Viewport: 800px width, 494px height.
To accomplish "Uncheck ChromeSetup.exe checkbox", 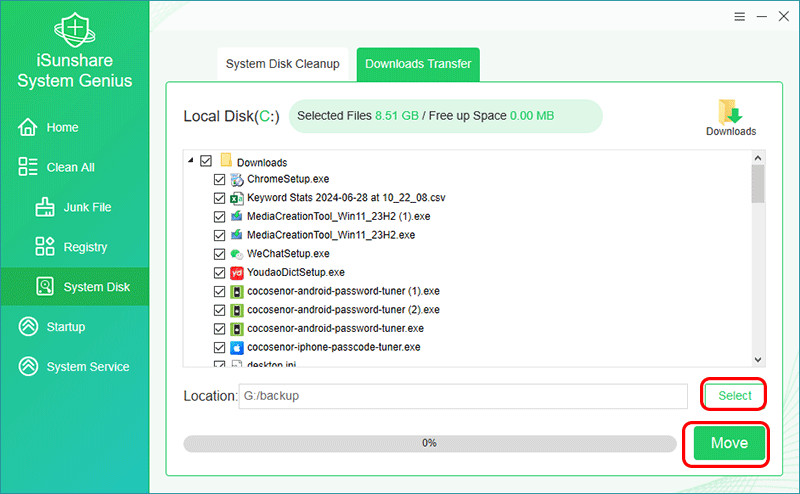I will (x=220, y=180).
